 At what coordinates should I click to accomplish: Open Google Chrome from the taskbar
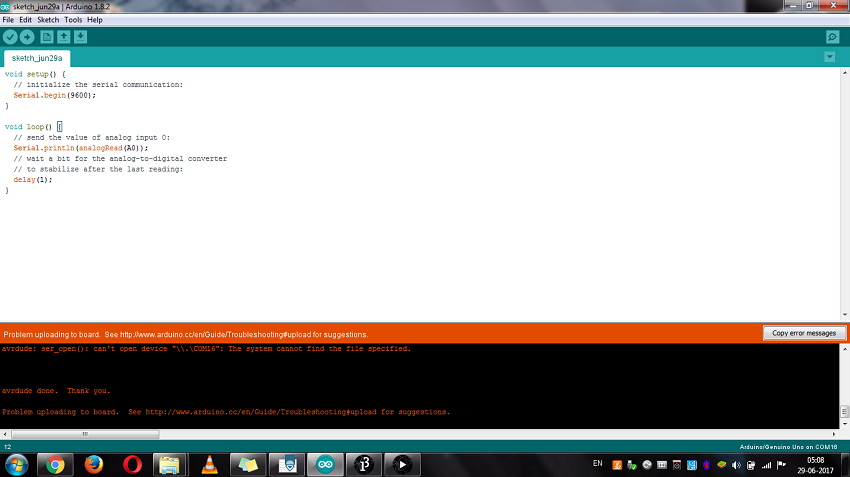click(x=55, y=465)
